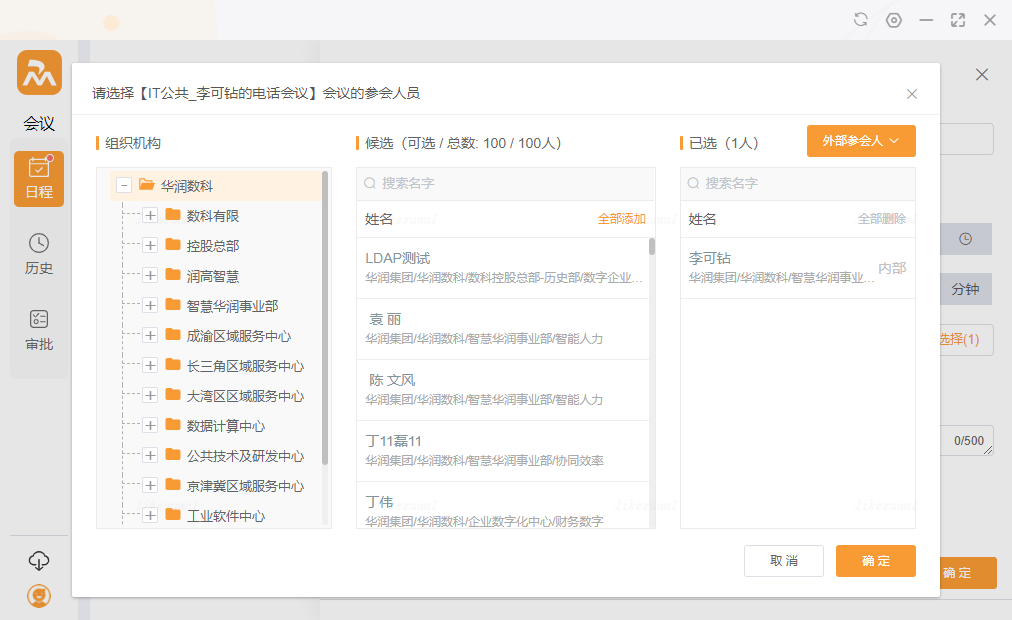Click 全部添加 to add all candidates
This screenshot has width=1012, height=620.
point(621,219)
